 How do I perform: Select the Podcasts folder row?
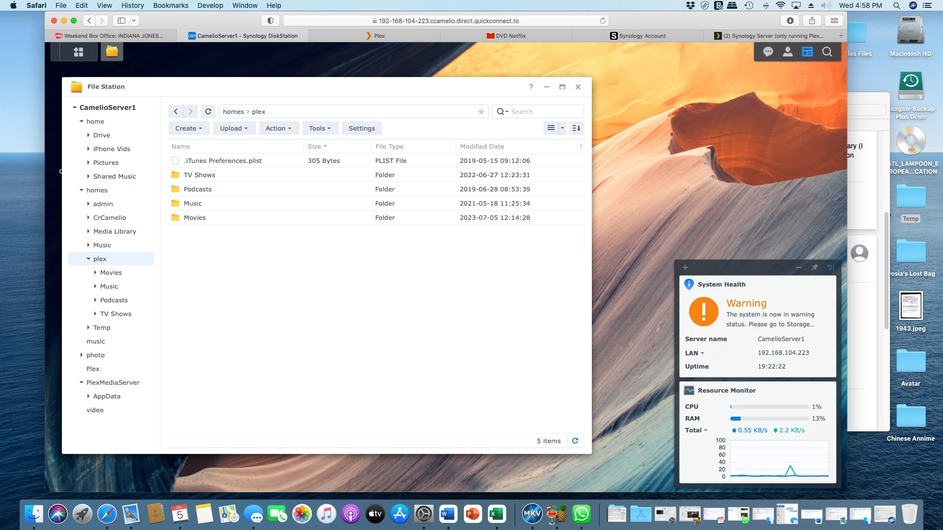tap(376, 189)
